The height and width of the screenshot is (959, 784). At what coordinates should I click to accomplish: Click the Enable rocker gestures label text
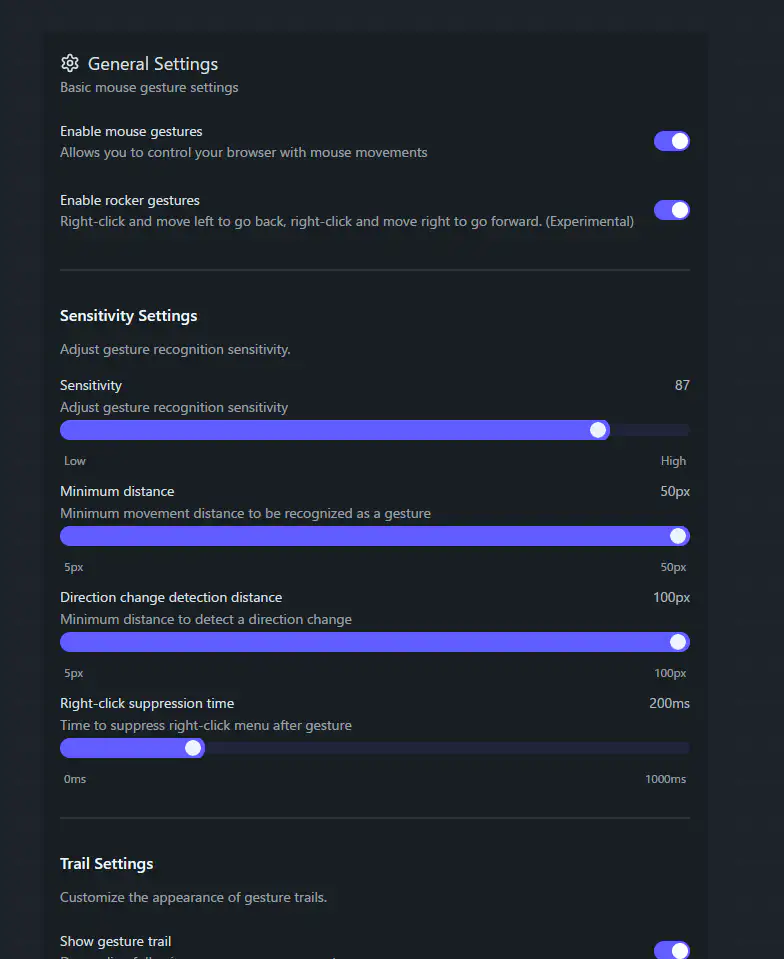[x=130, y=200]
